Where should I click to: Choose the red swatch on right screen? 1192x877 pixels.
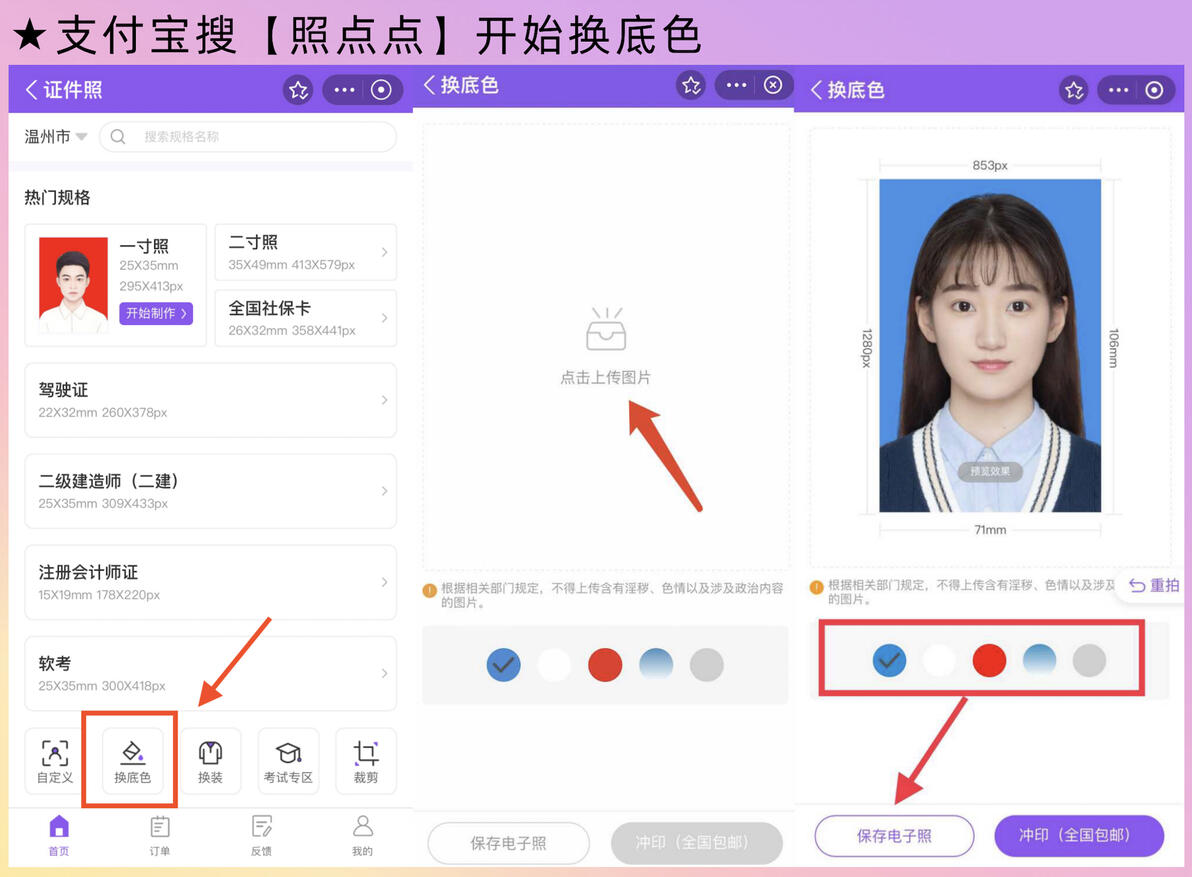989,660
